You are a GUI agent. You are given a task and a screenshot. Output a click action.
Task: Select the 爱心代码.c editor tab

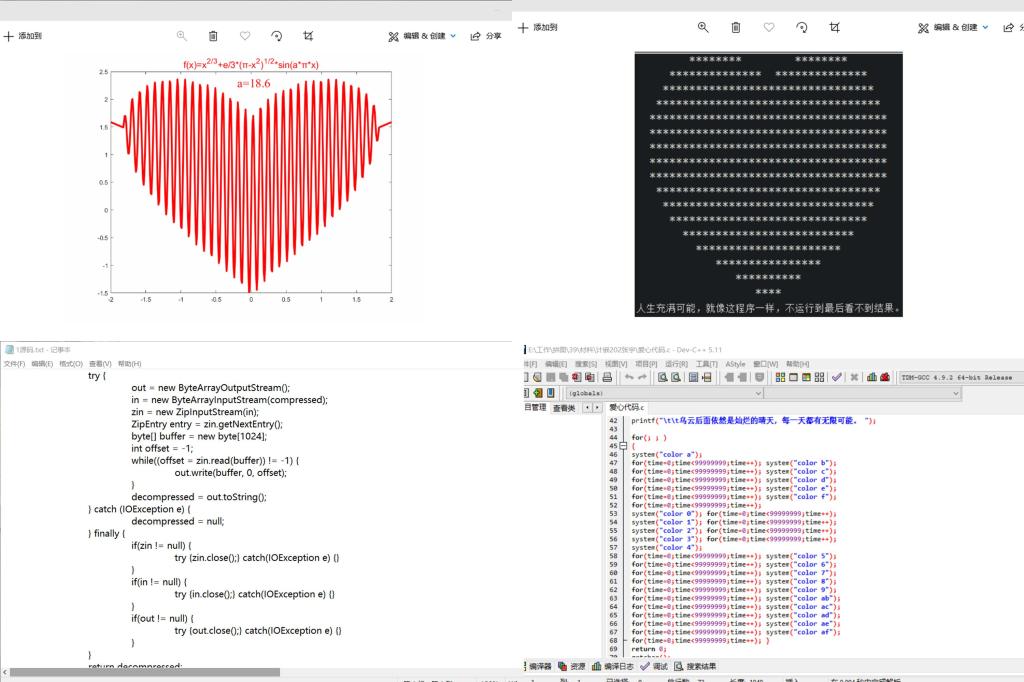click(628, 408)
